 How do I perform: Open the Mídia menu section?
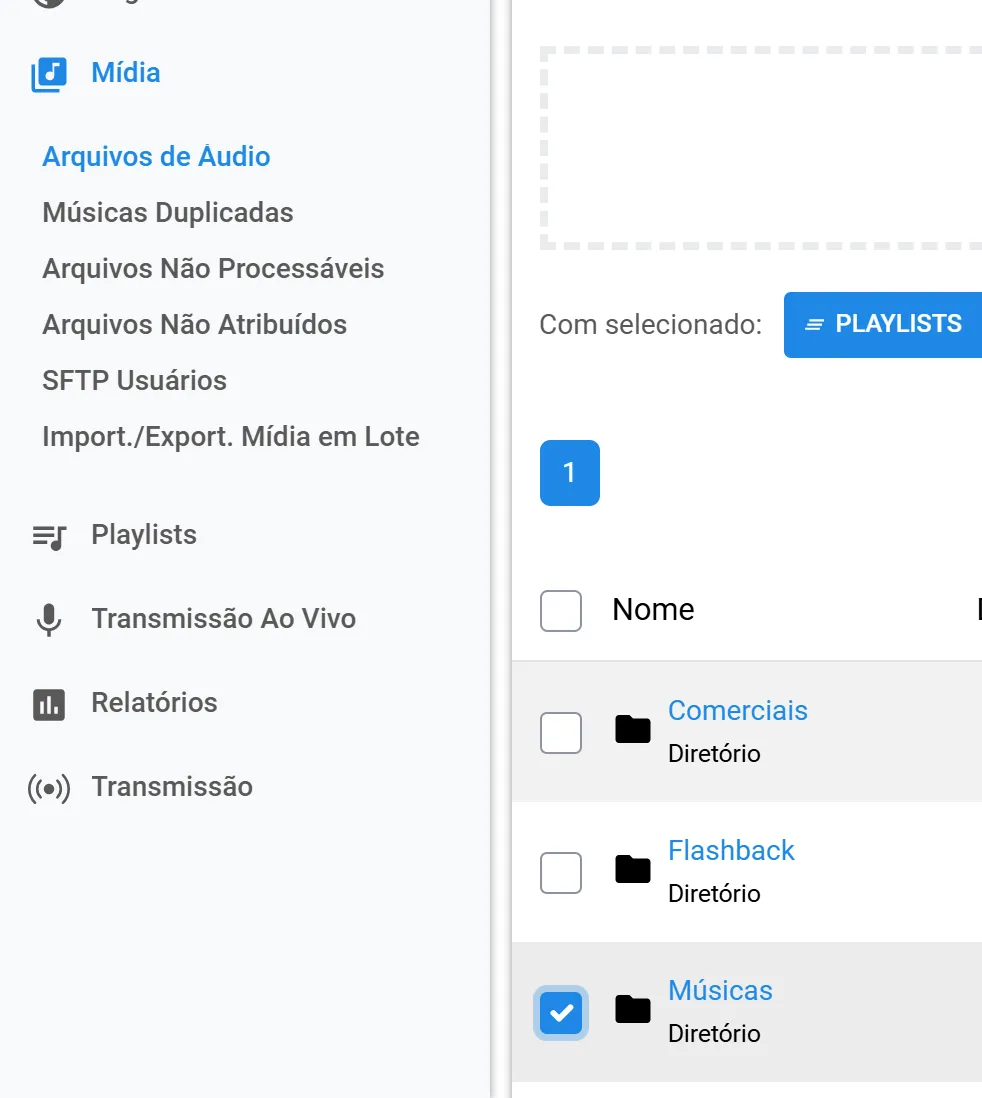coord(126,73)
